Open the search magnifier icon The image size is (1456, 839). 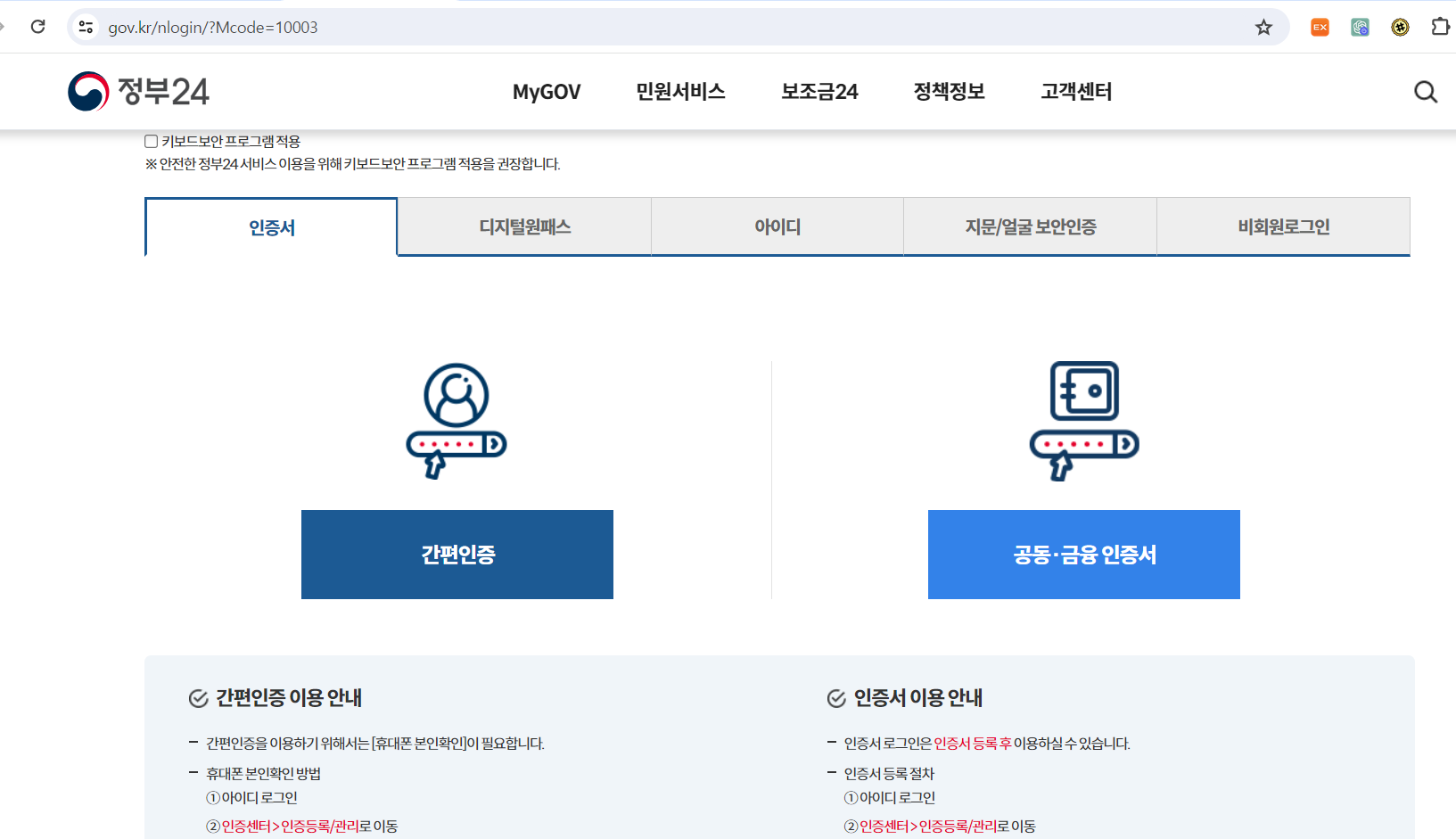click(x=1425, y=92)
